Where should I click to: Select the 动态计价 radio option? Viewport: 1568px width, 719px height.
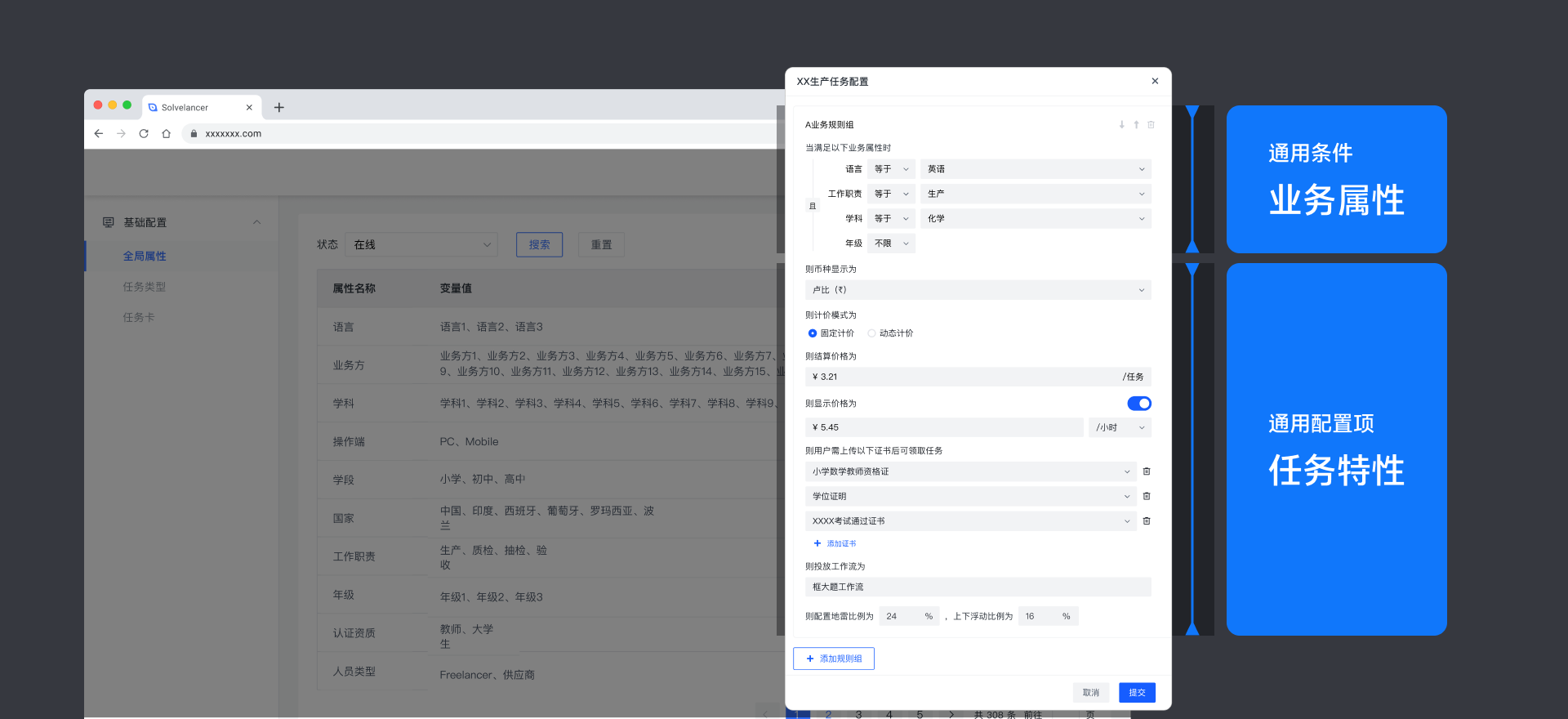tap(871, 333)
